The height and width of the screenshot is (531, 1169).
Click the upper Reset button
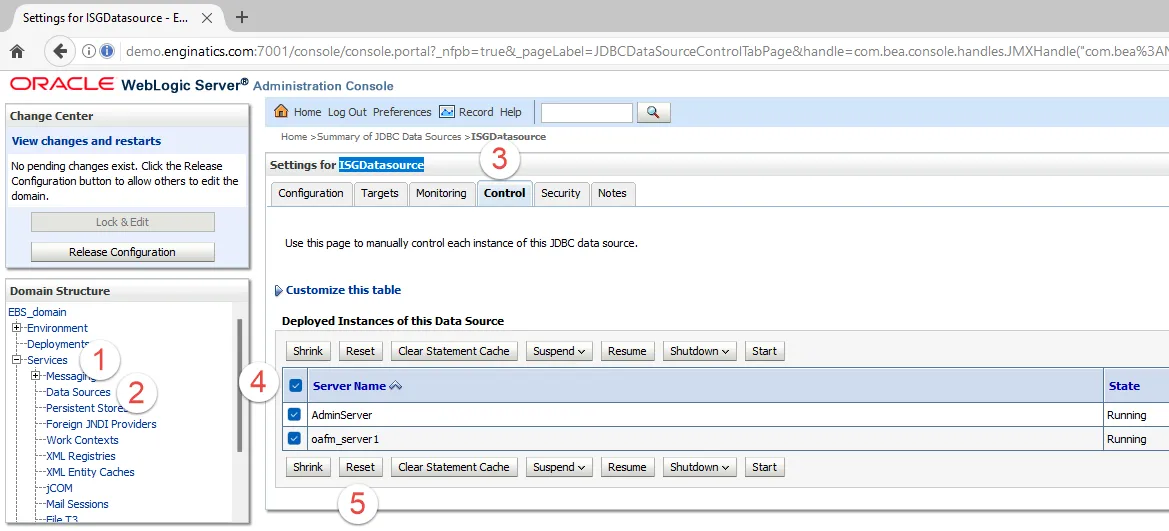(x=360, y=351)
